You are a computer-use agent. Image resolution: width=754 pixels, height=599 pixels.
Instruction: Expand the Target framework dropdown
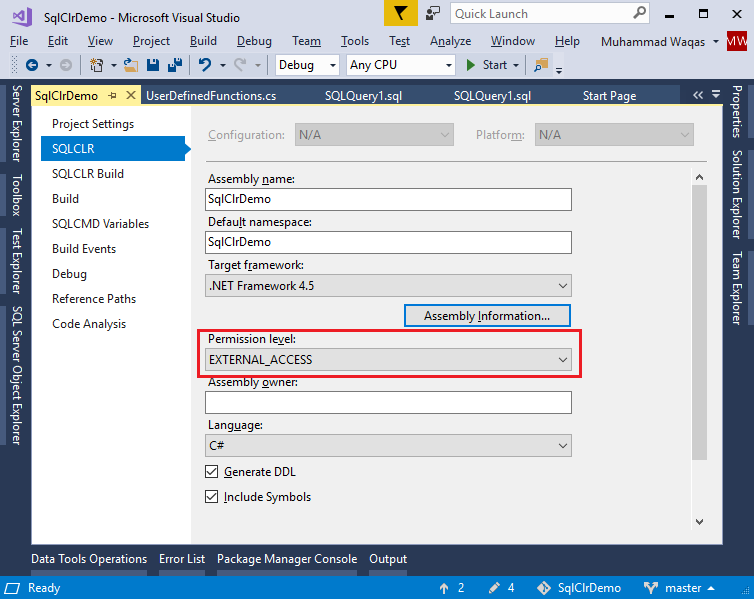(388, 286)
